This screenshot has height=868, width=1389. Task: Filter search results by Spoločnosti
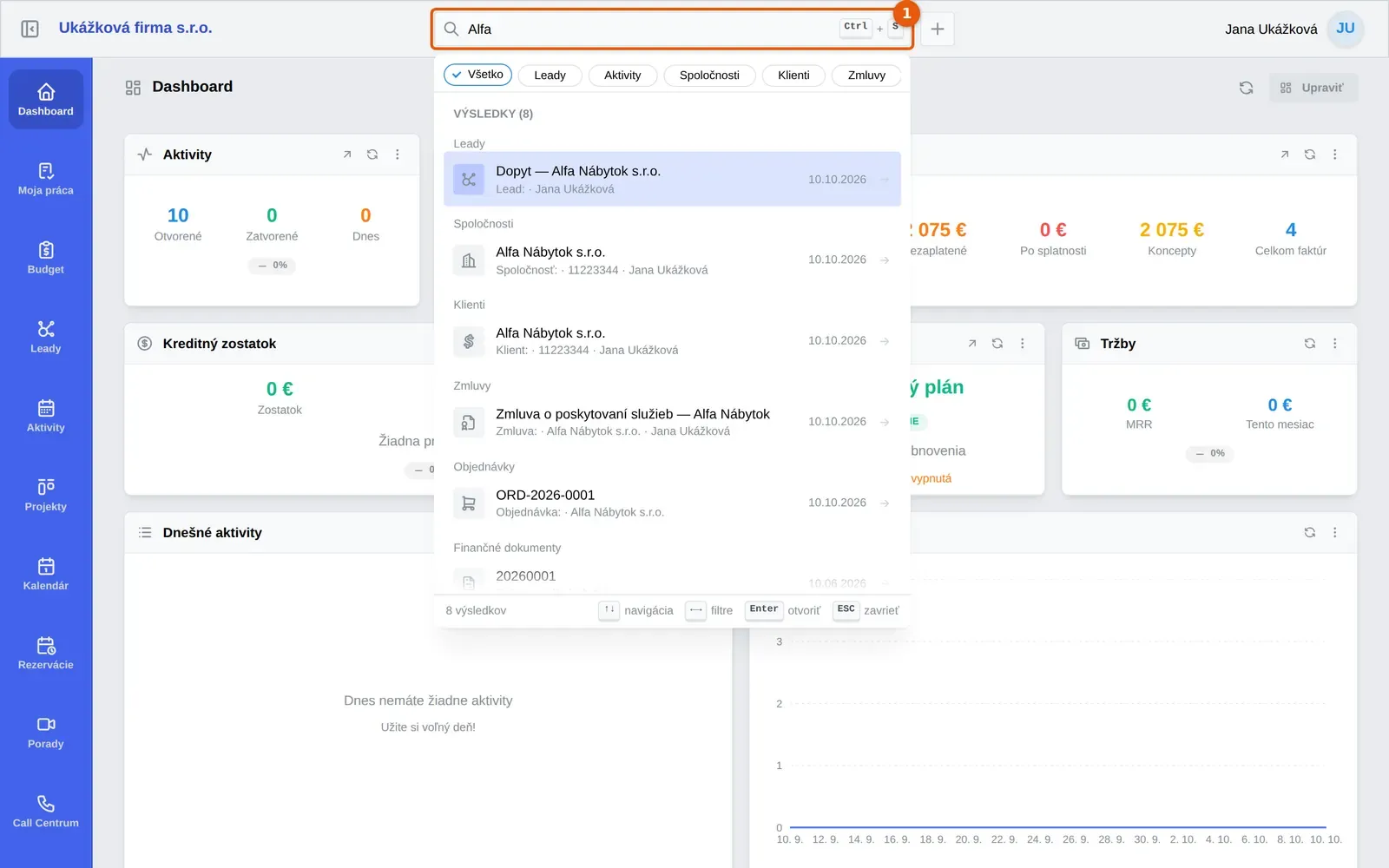(x=709, y=76)
